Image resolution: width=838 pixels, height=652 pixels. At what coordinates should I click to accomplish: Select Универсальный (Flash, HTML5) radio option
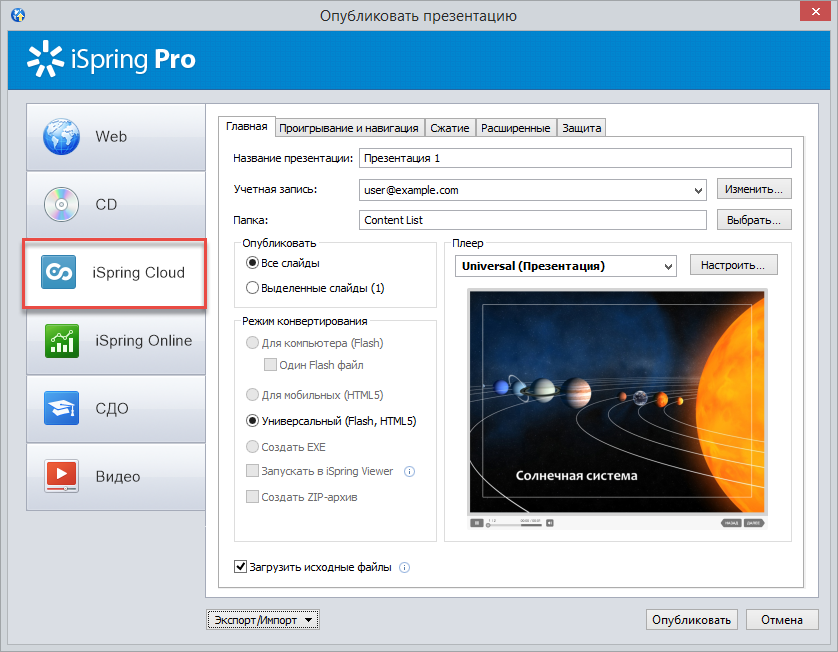(252, 421)
